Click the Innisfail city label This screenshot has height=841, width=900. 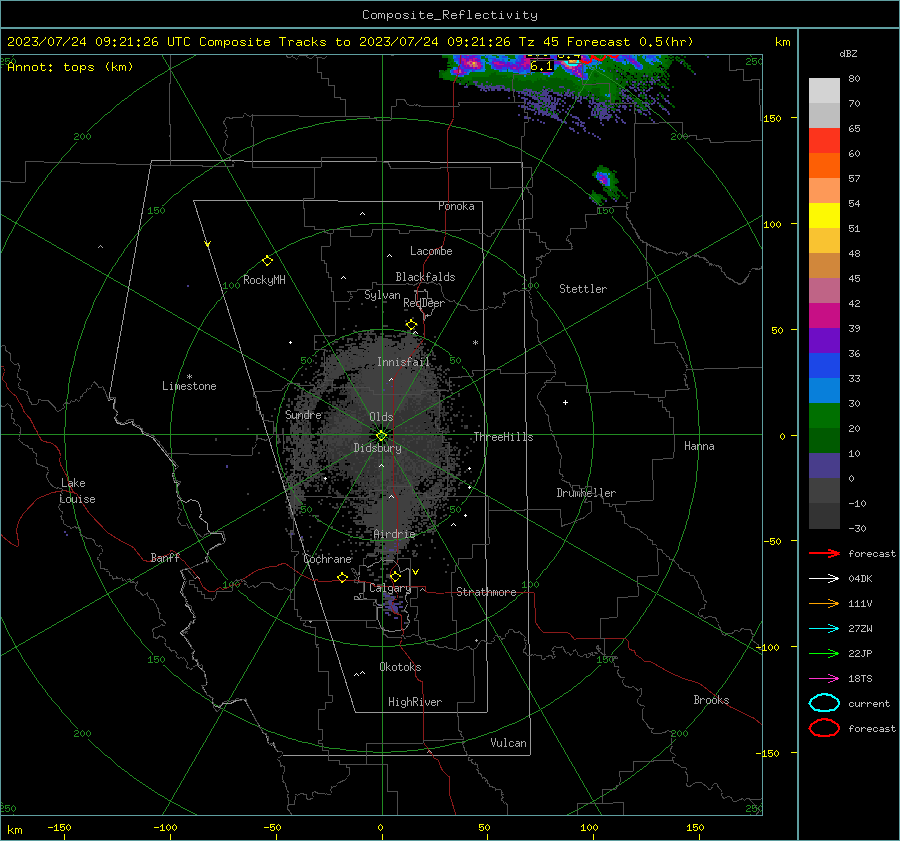403,362
